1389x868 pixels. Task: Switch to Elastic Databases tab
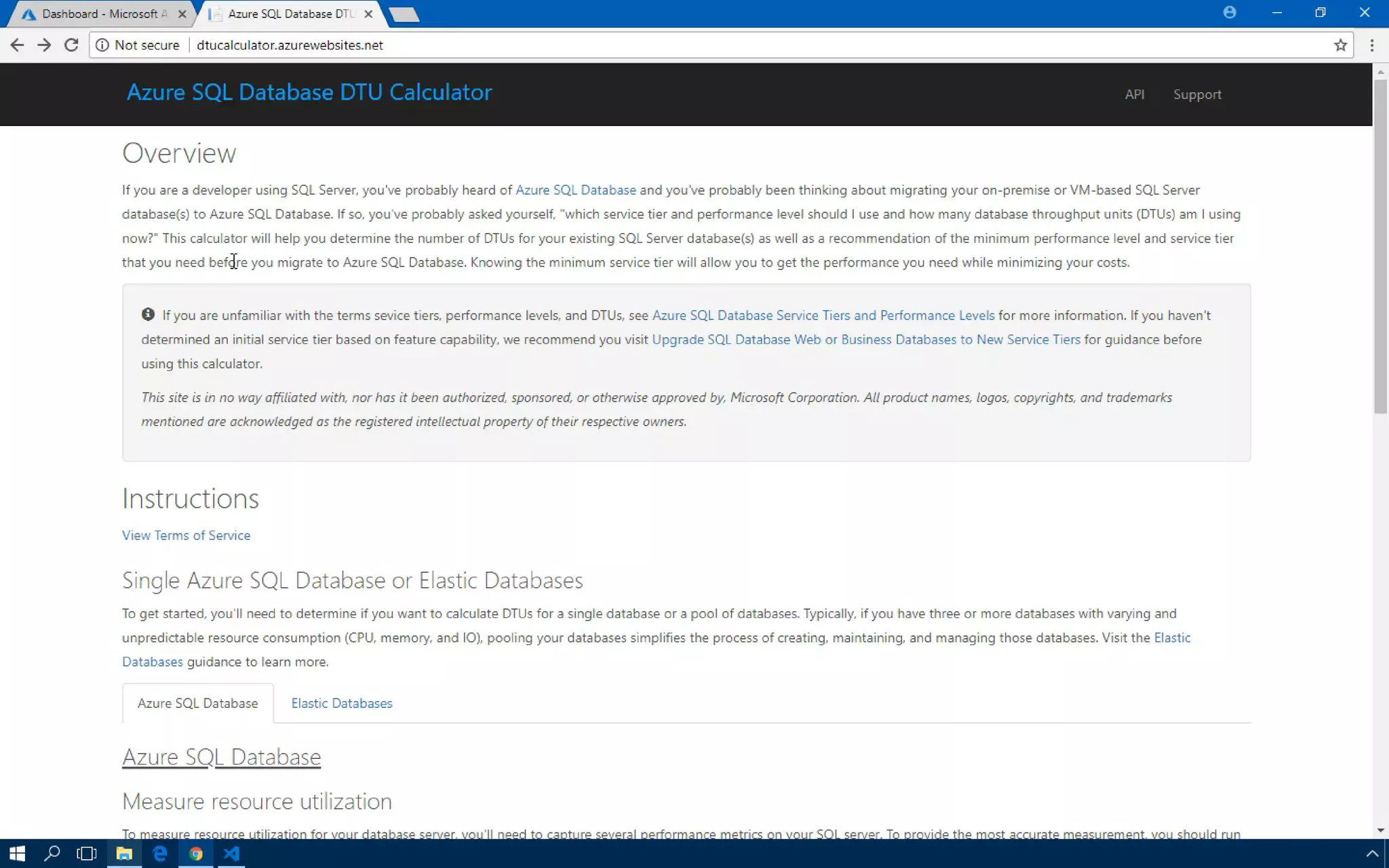[342, 703]
